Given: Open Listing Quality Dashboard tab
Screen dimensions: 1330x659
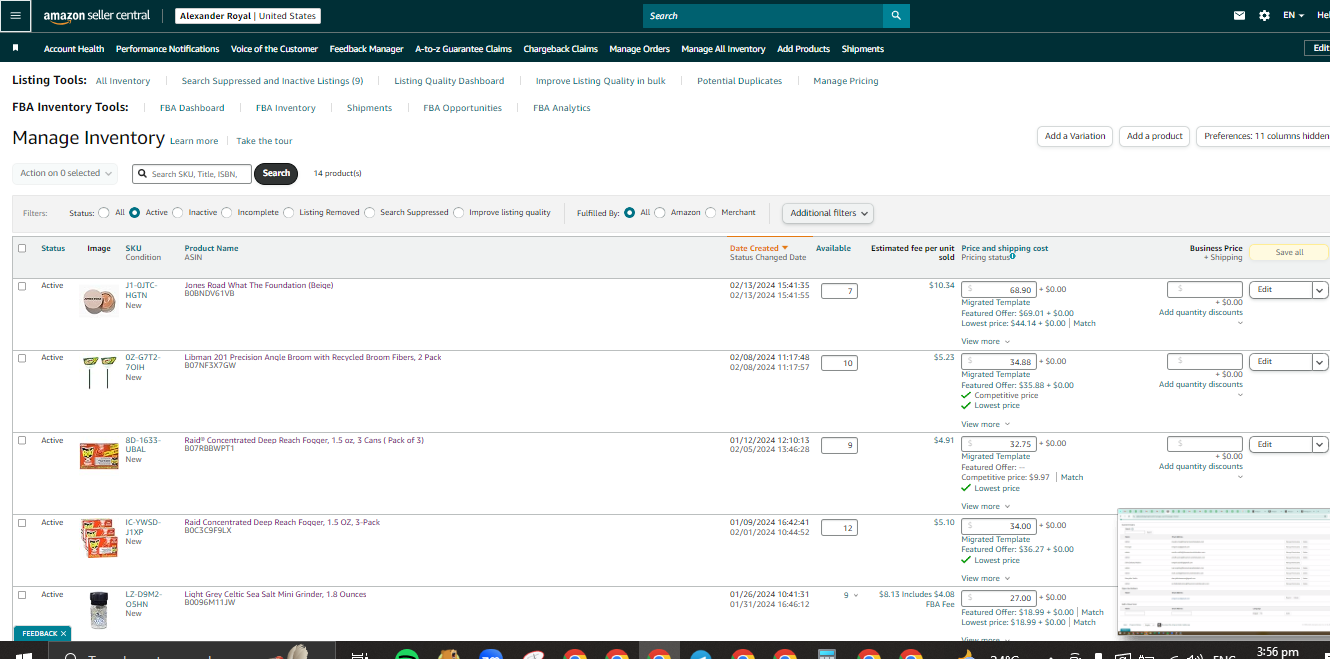Looking at the screenshot, I should point(449,81).
